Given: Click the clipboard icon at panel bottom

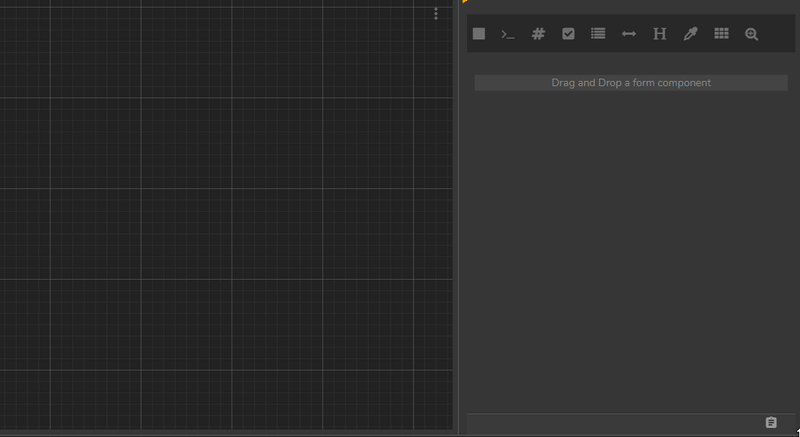Looking at the screenshot, I should 771,422.
